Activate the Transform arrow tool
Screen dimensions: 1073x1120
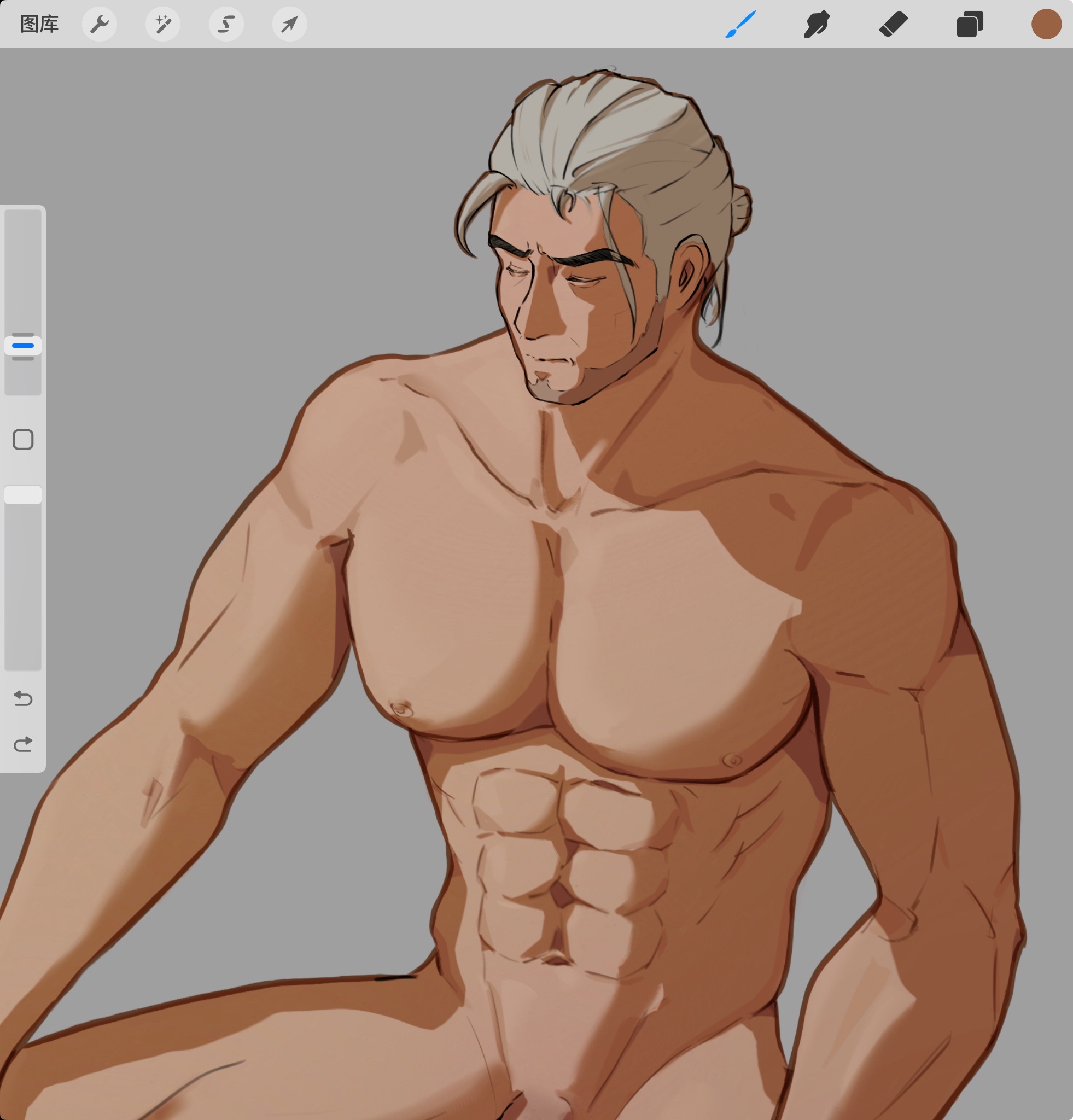290,24
